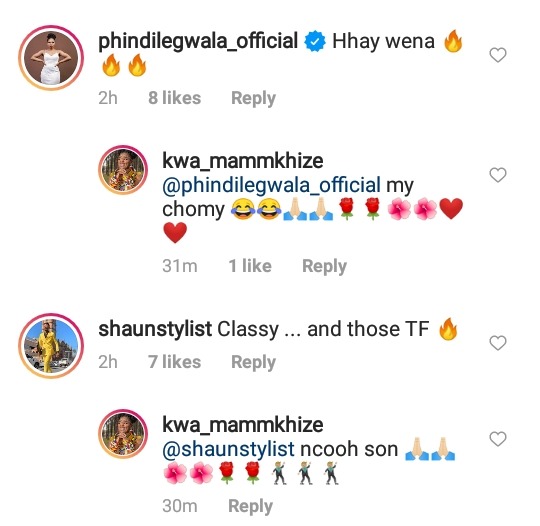Open phindilegwala_official username at top comment
The width and height of the screenshot is (540, 526).
(x=198, y=42)
